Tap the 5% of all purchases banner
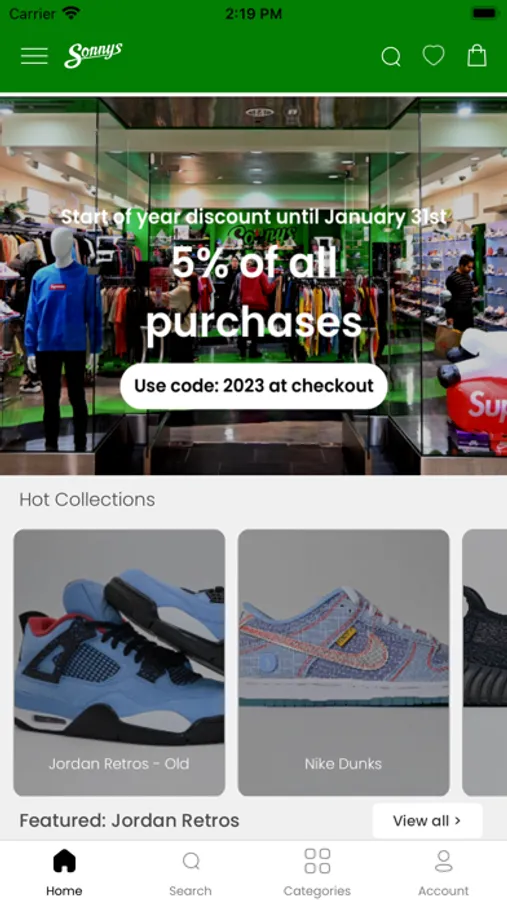Viewport: 507px width, 900px height. 254,296
